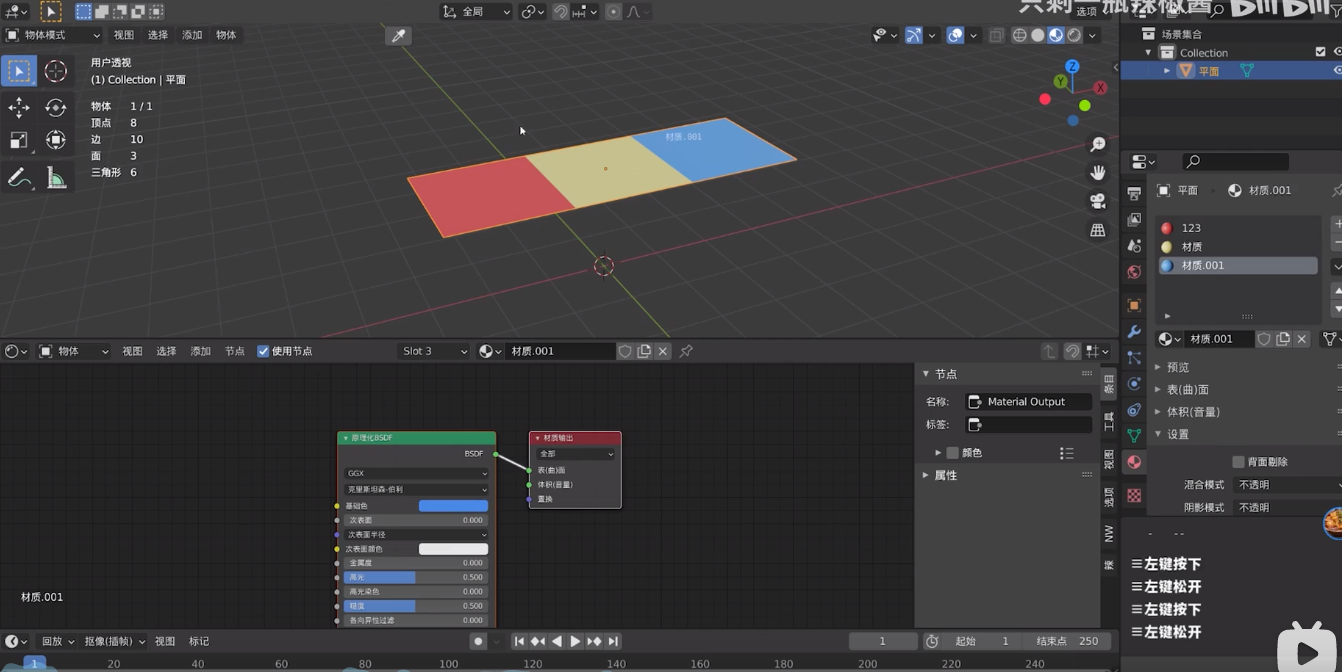1342x672 pixels.
Task: Select material slot named 123
Action: click(x=1238, y=228)
